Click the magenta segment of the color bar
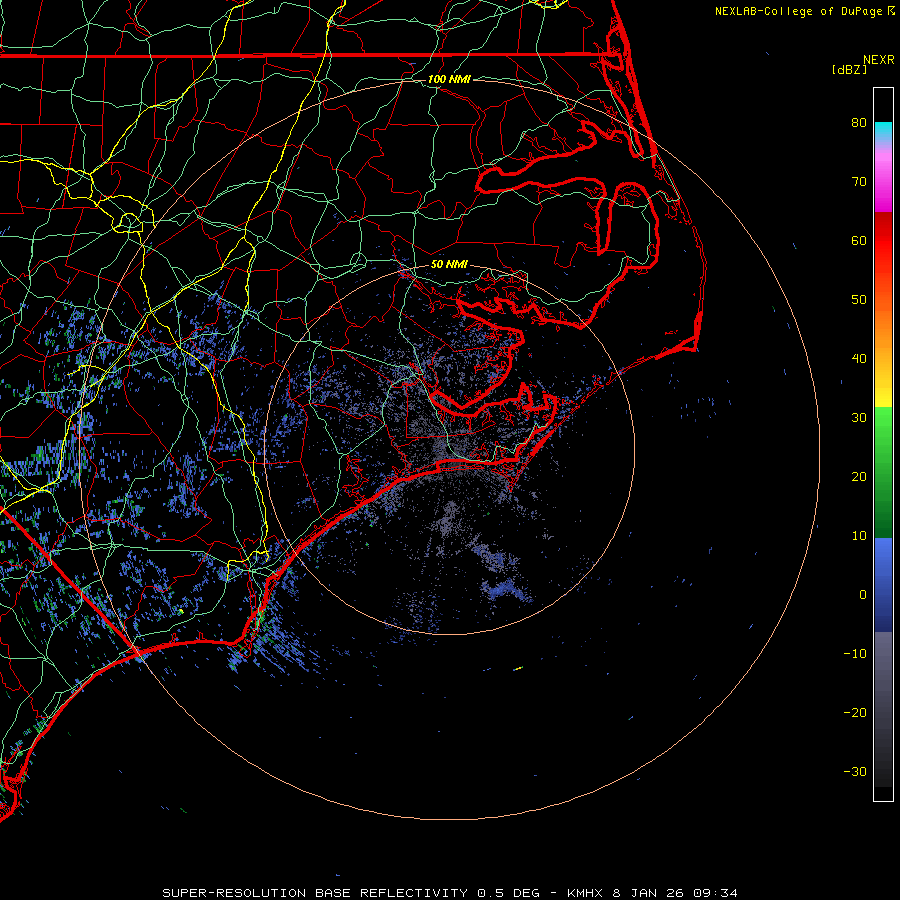Image resolution: width=900 pixels, height=900 pixels. (x=883, y=184)
